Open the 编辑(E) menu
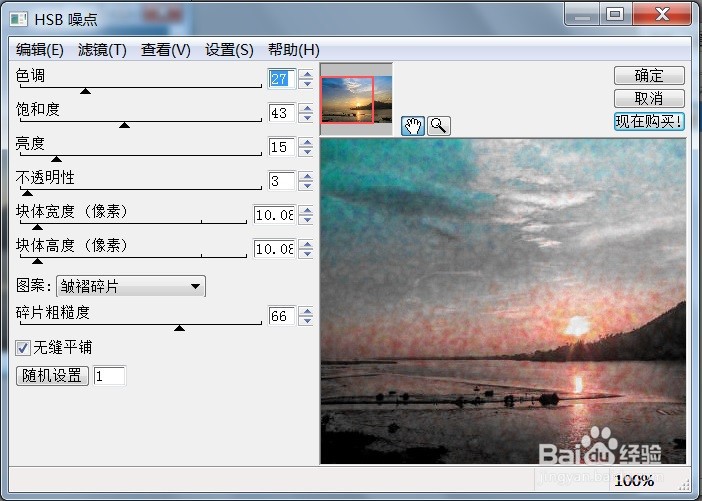Image resolution: width=702 pixels, height=501 pixels. (x=39, y=50)
